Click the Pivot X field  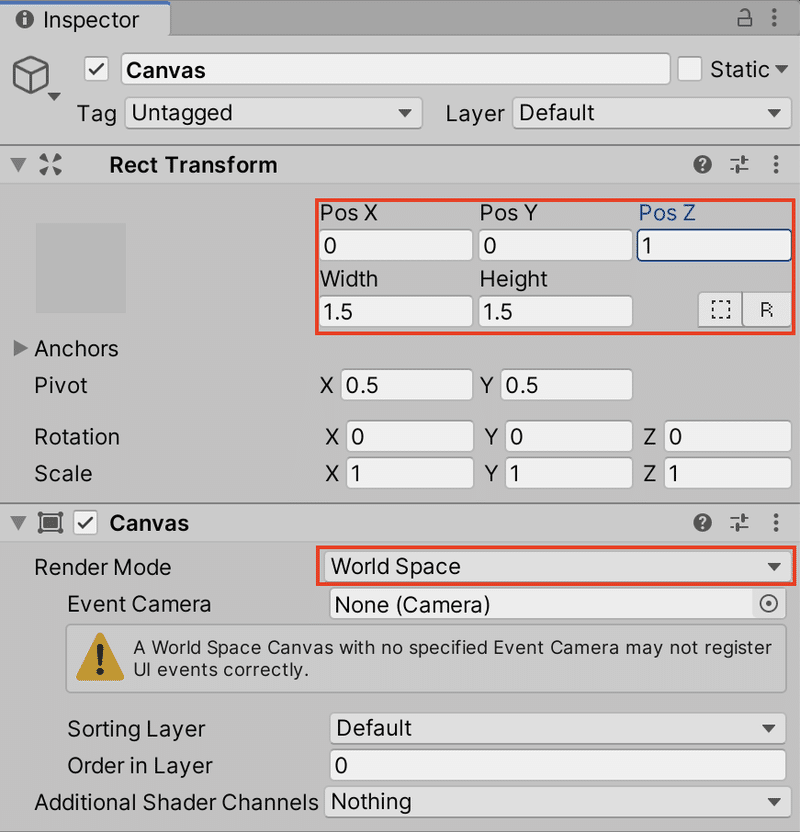[406, 385]
